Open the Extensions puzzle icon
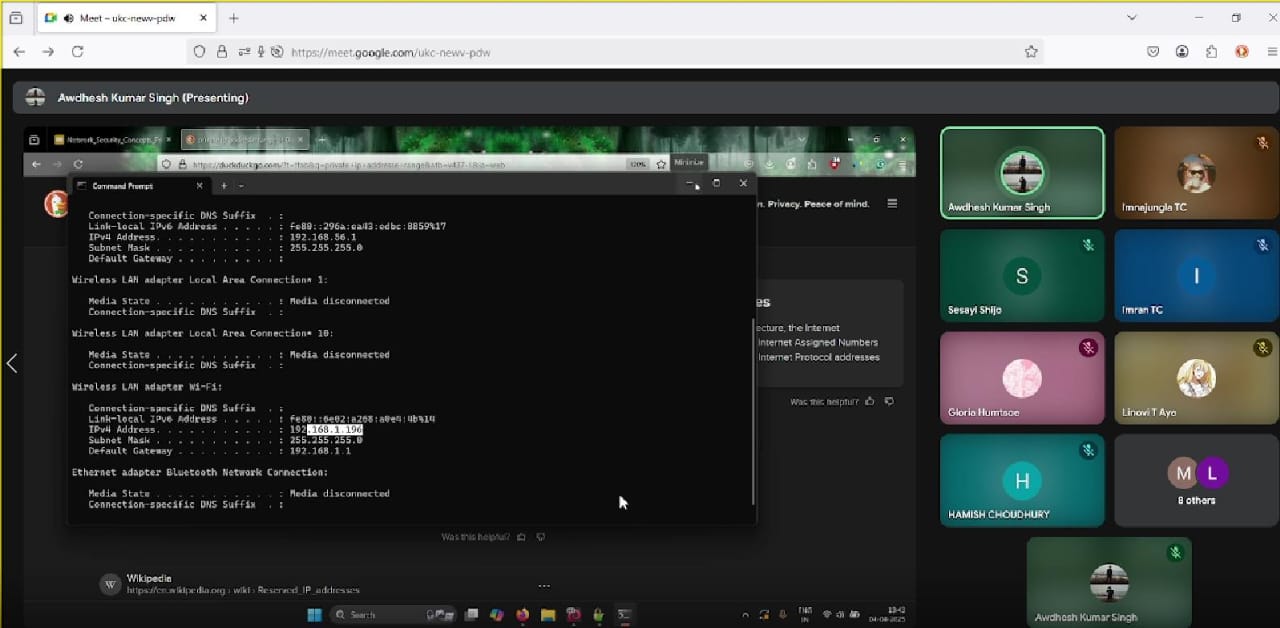1280x628 pixels. tap(1211, 52)
